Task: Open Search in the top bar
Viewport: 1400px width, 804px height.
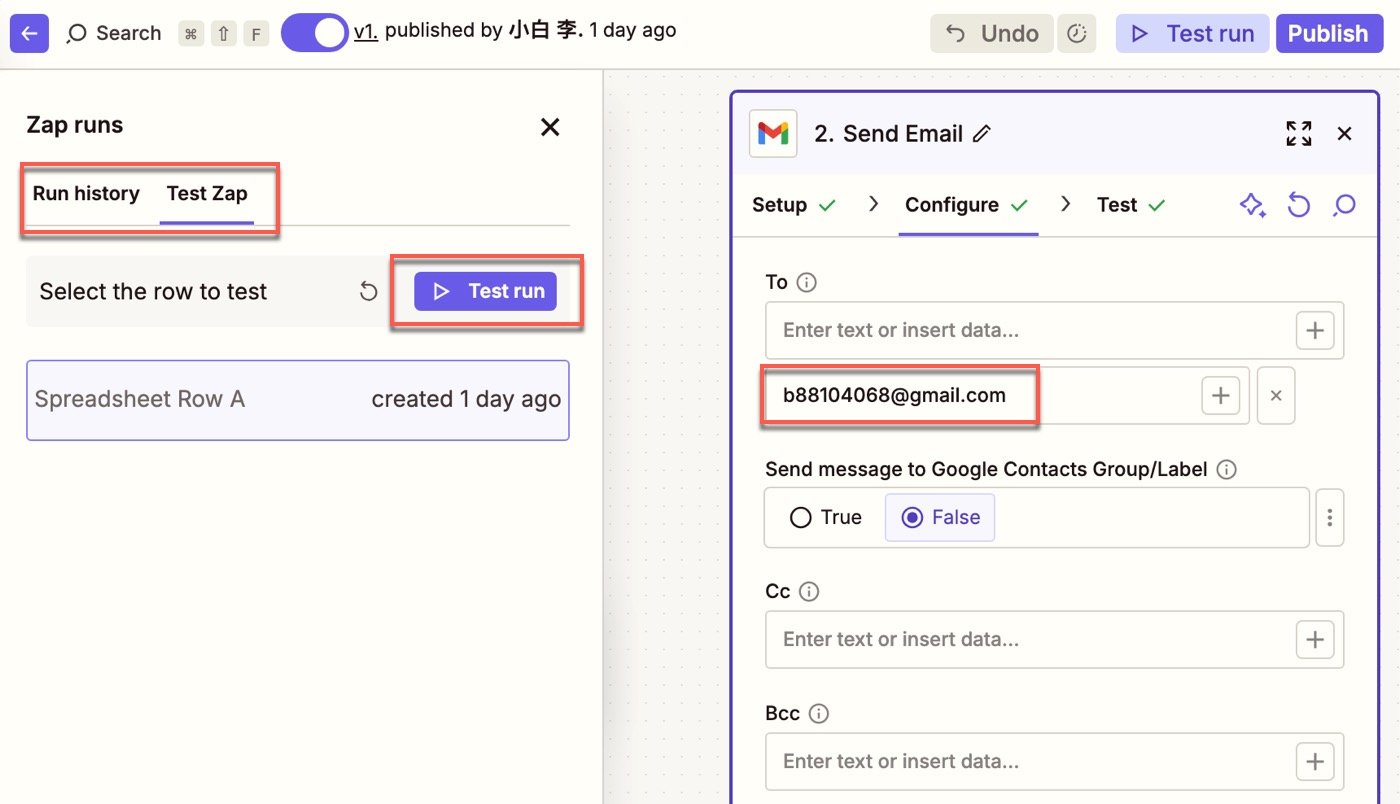Action: click(114, 33)
